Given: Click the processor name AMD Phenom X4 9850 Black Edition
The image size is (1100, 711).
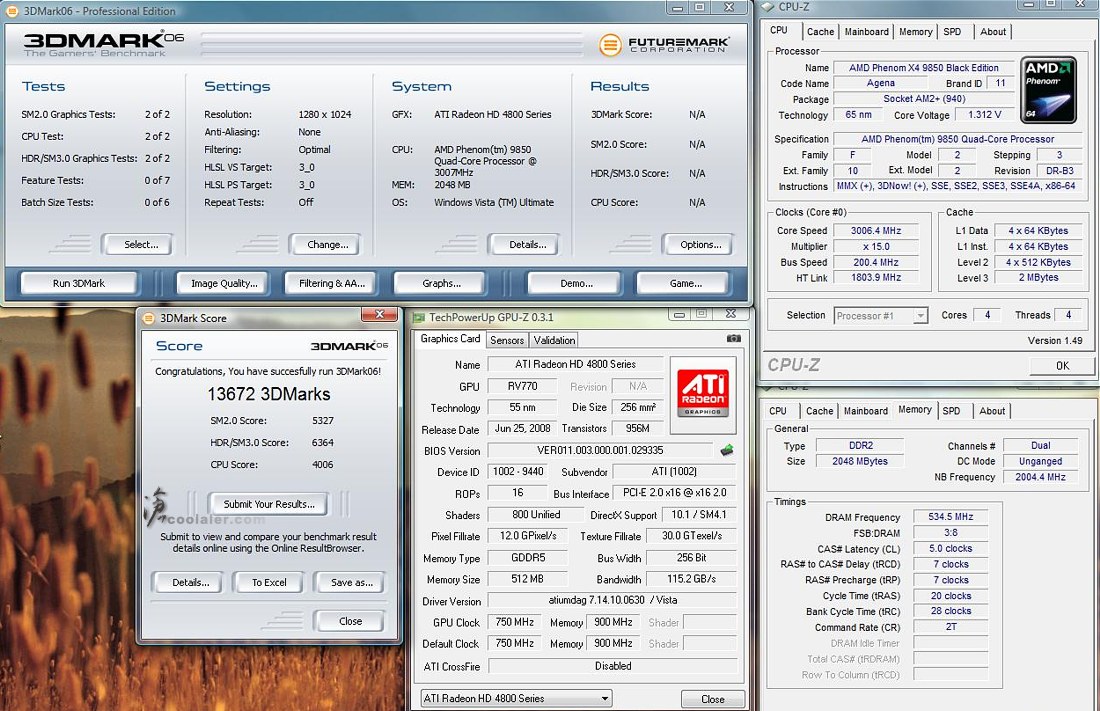Looking at the screenshot, I should coord(923,68).
